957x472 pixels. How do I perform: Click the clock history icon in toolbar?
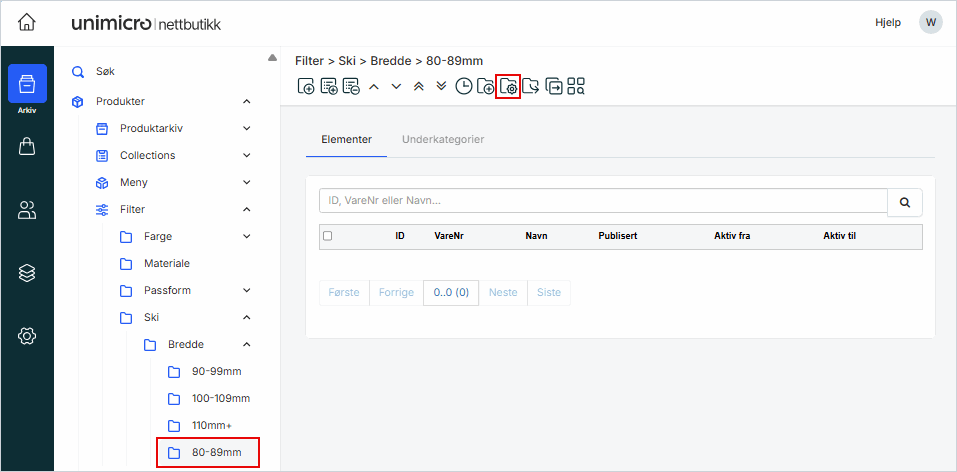point(463,86)
